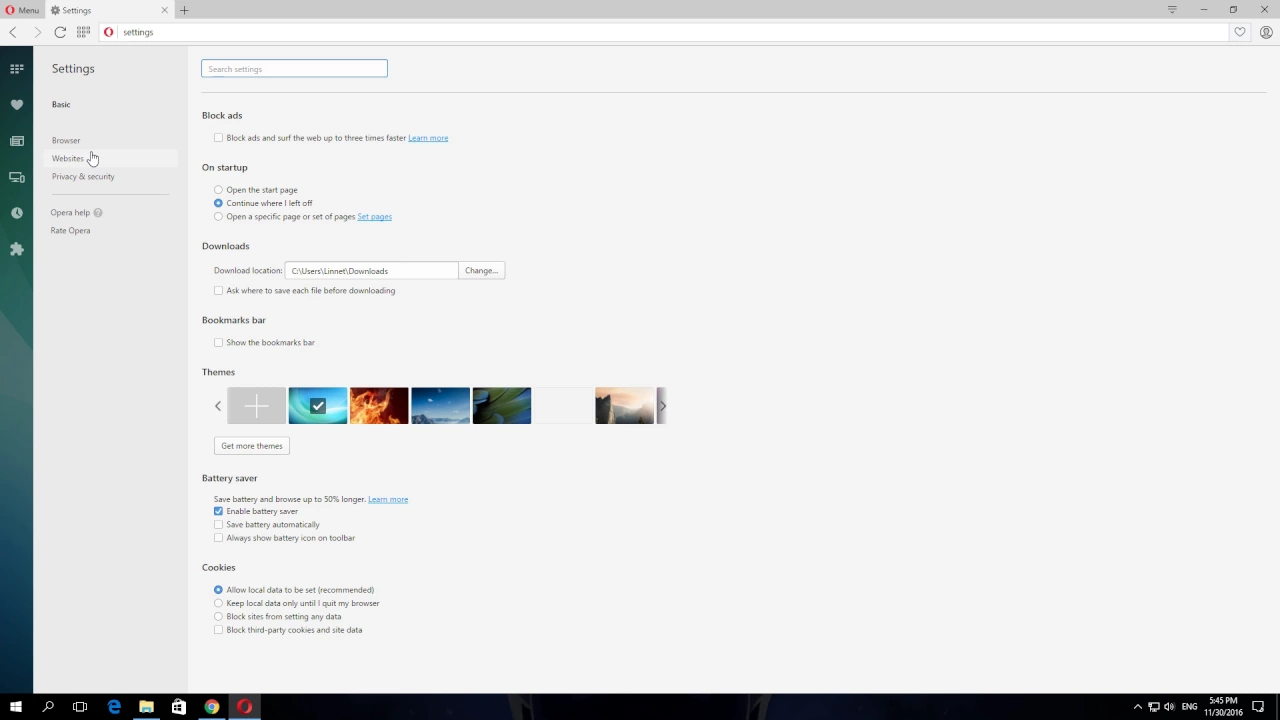Click the address bar showing settings
1280x720 pixels.
point(665,32)
